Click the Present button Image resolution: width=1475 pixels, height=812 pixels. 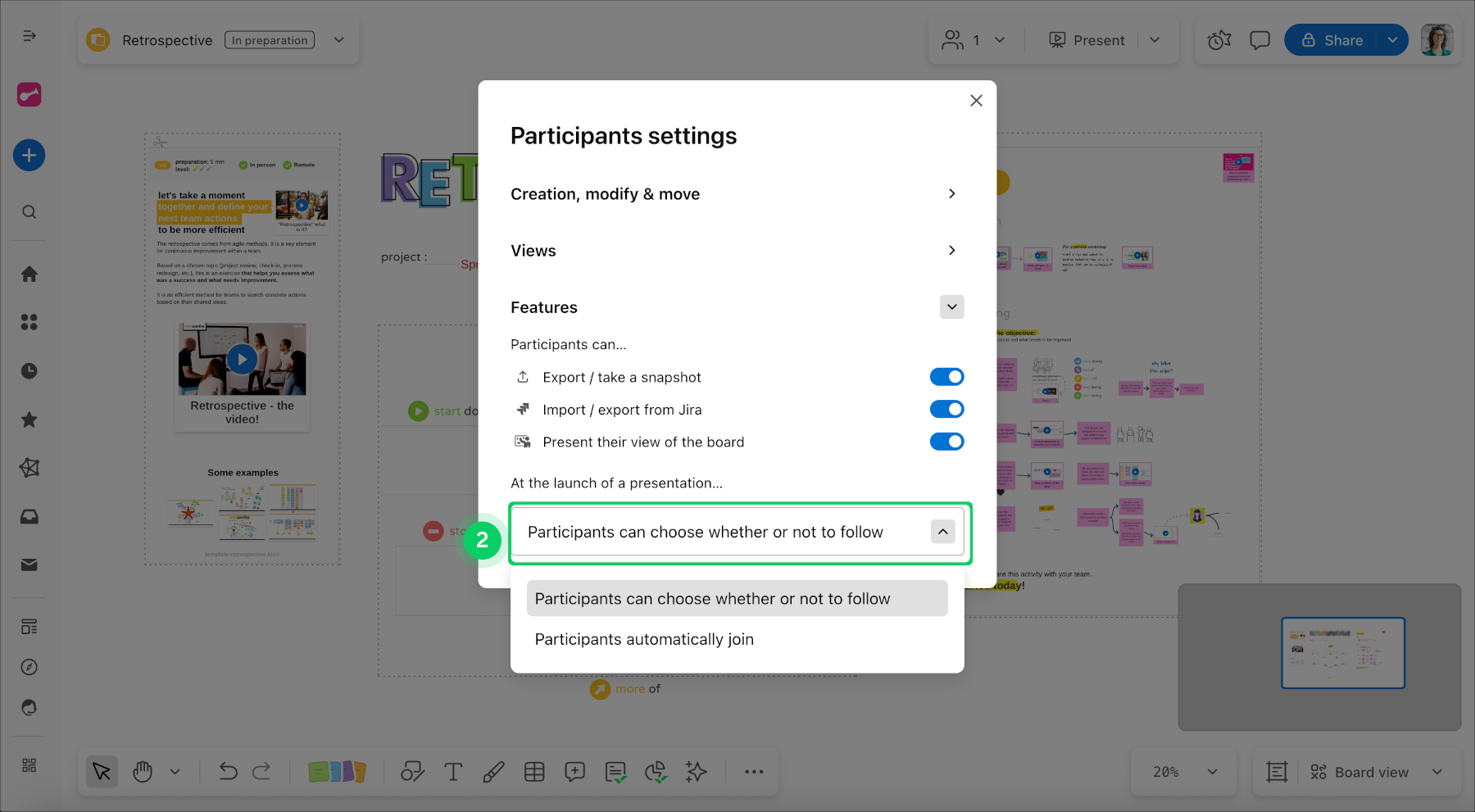tap(1087, 40)
